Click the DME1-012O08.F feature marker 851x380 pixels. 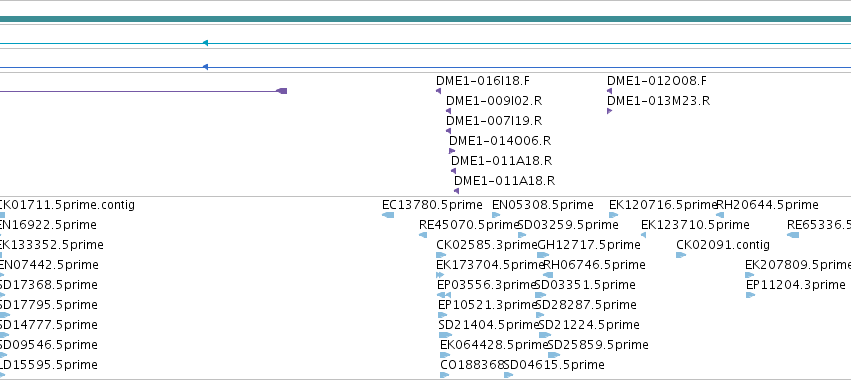pyautogui.click(x=609, y=91)
